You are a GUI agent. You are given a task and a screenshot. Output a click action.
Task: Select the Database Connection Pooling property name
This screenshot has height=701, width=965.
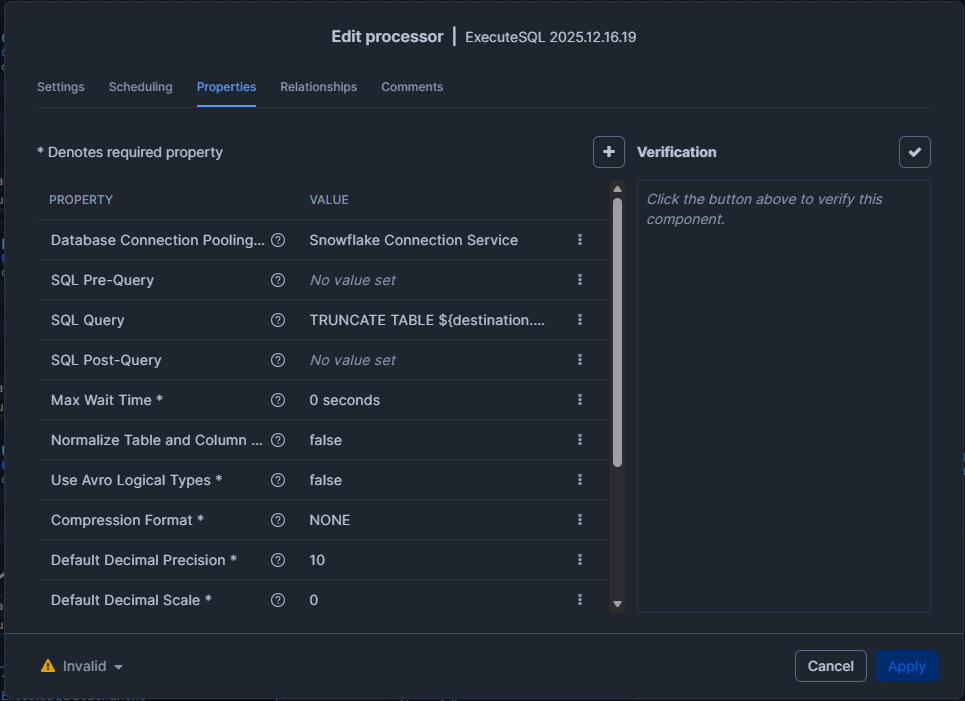158,240
